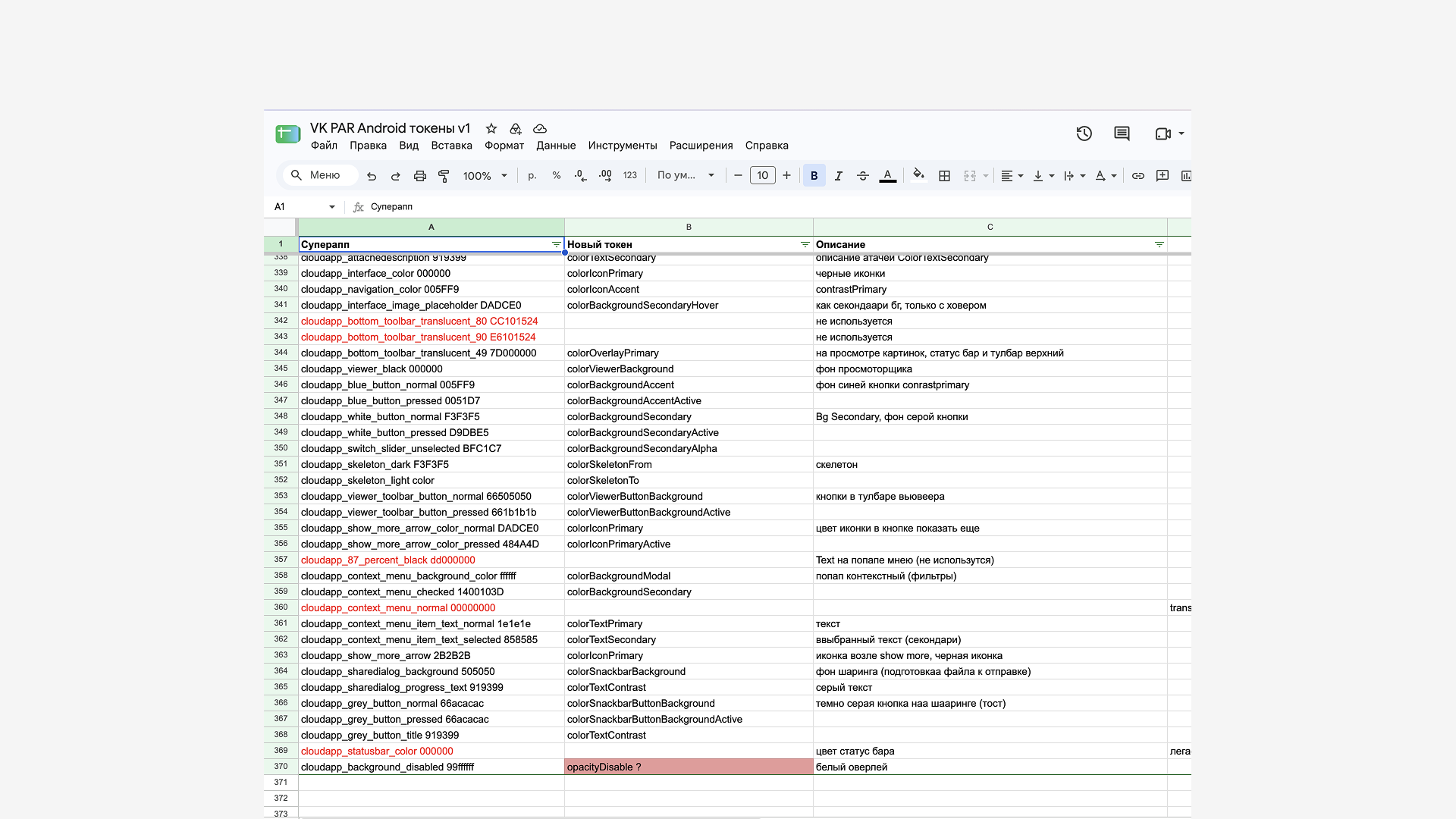1456x819 pixels.
Task: Open Meet call options arrow
Action: tap(1181, 133)
